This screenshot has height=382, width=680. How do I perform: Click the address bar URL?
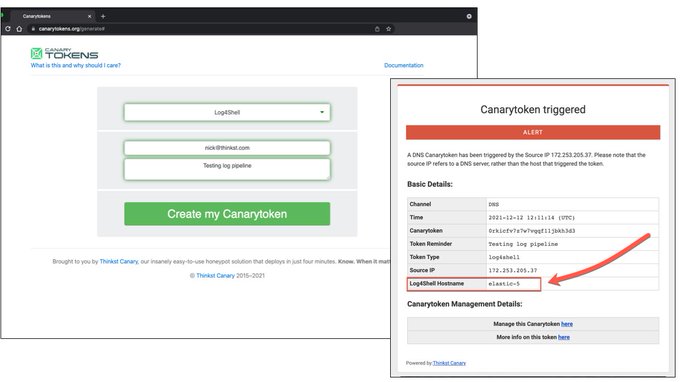click(72, 29)
